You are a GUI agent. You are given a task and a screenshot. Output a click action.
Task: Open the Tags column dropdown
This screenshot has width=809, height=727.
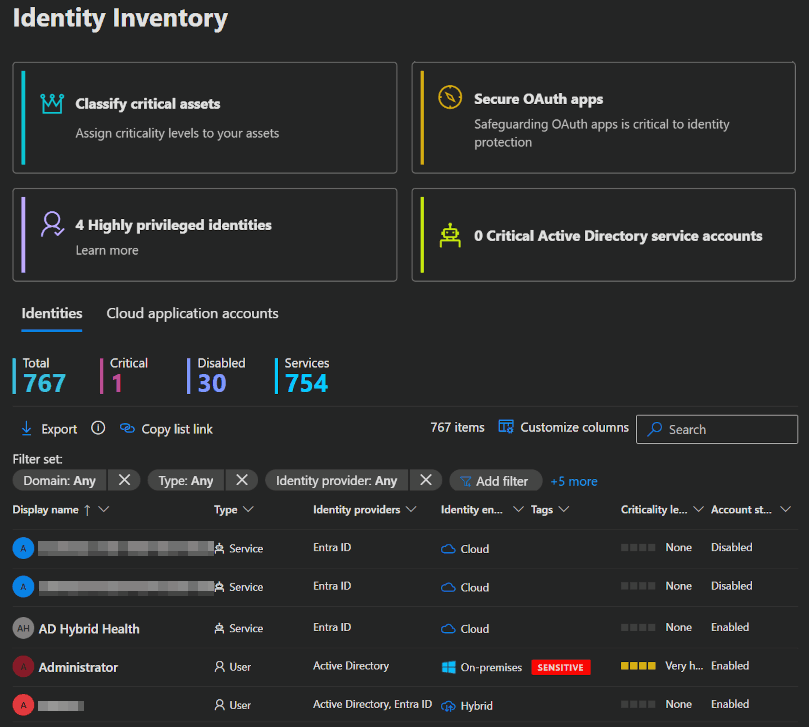click(x=564, y=510)
